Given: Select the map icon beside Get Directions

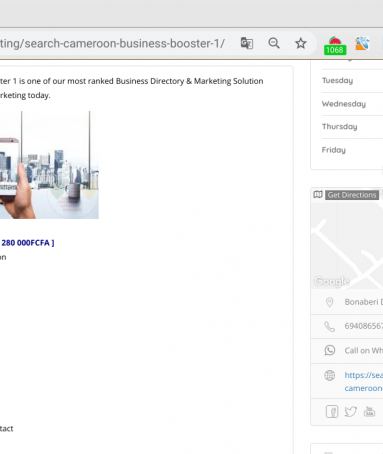Looking at the screenshot, I should [318, 195].
